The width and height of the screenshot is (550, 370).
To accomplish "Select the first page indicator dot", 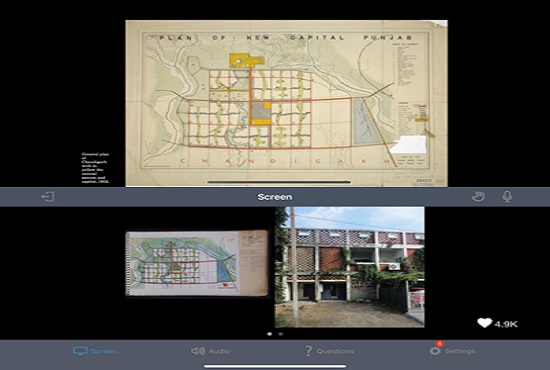I will 269,334.
